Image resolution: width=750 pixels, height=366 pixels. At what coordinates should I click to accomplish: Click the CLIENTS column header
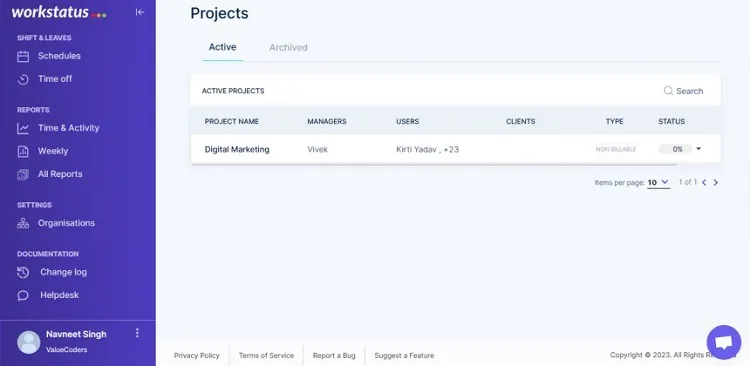pos(520,122)
